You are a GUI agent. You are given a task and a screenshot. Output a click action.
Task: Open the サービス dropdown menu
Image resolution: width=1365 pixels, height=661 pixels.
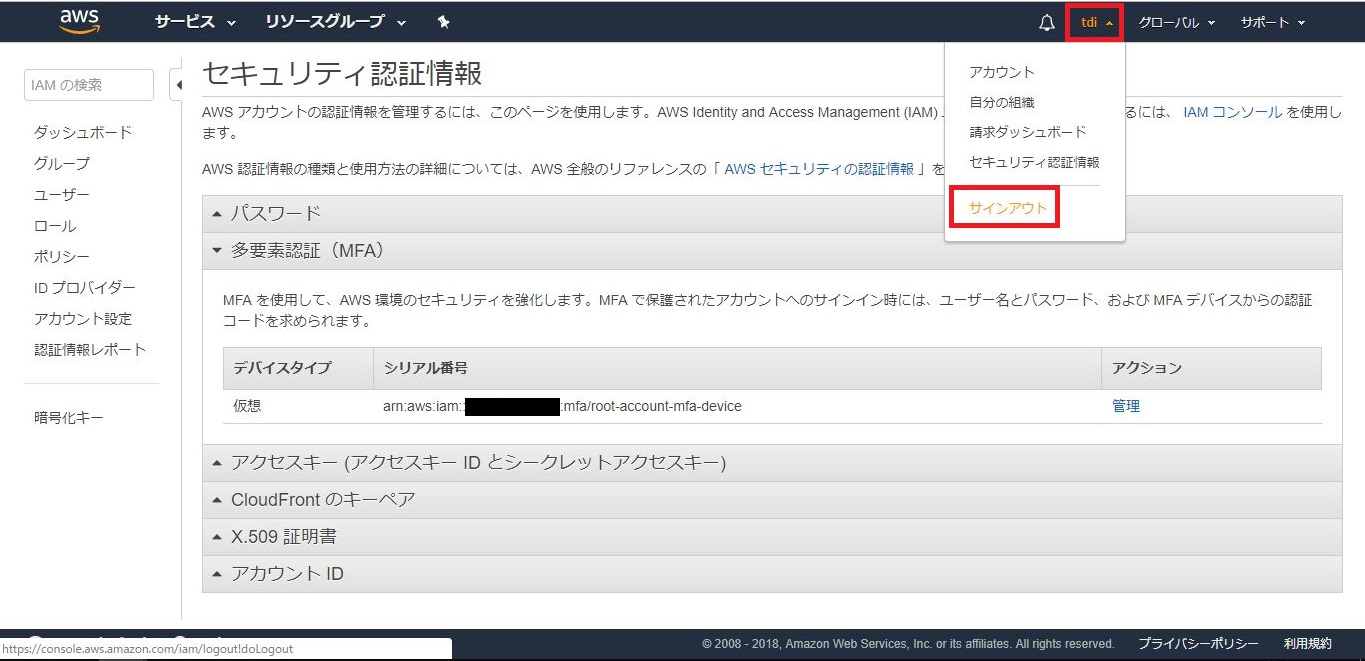tap(195, 22)
